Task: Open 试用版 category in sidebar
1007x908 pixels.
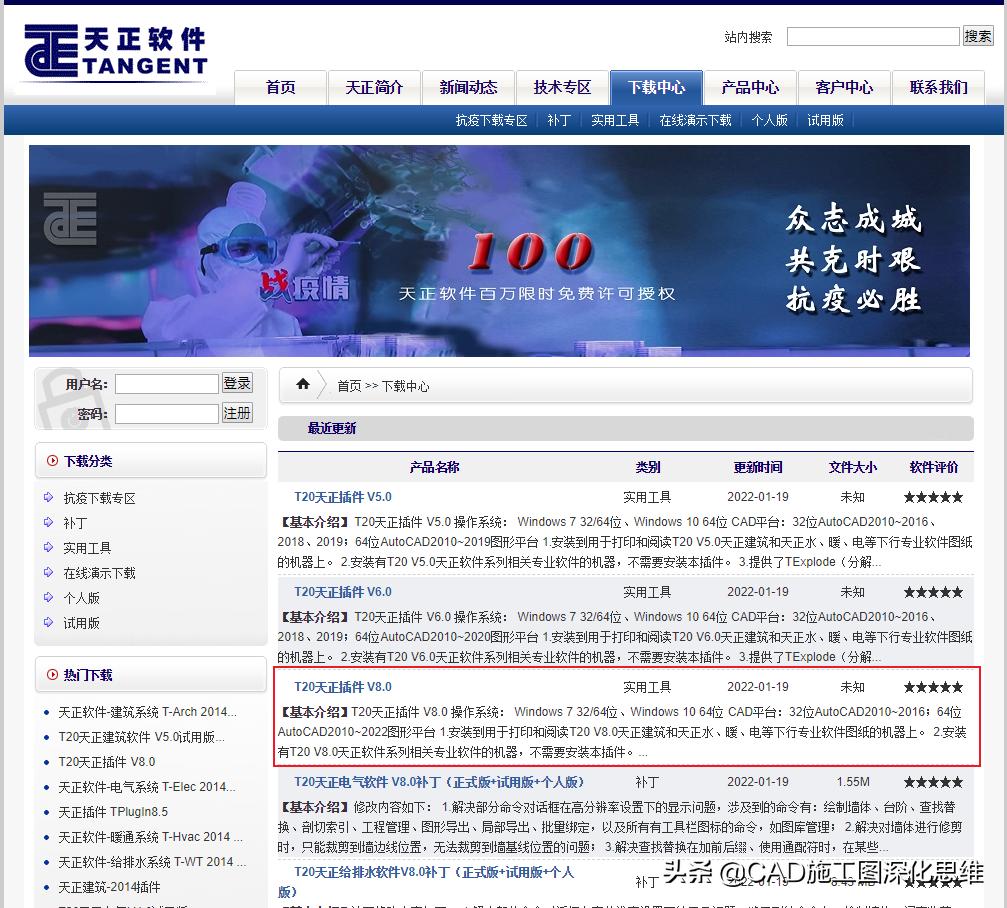Action: click(82, 623)
